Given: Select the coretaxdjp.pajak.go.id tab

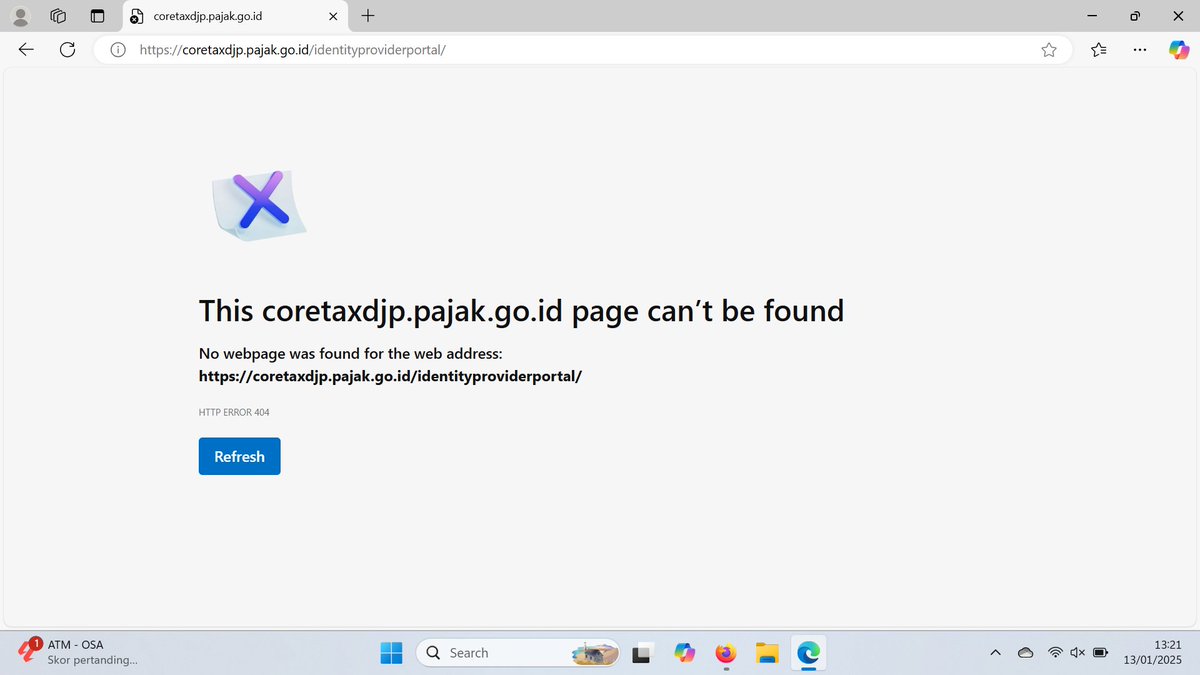Looking at the screenshot, I should tap(236, 16).
